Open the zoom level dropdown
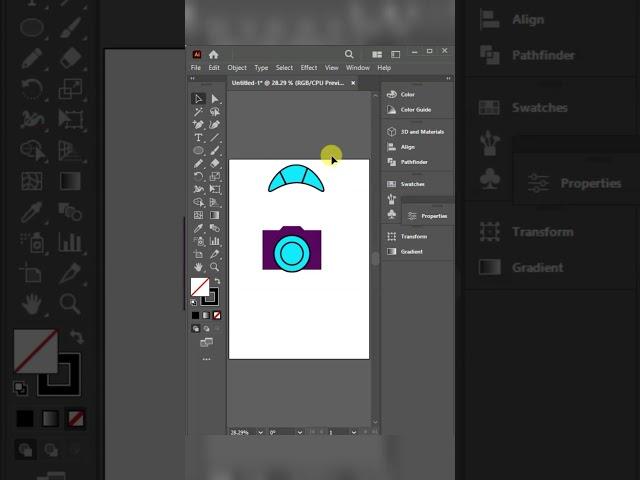The image size is (640, 480). [261, 432]
